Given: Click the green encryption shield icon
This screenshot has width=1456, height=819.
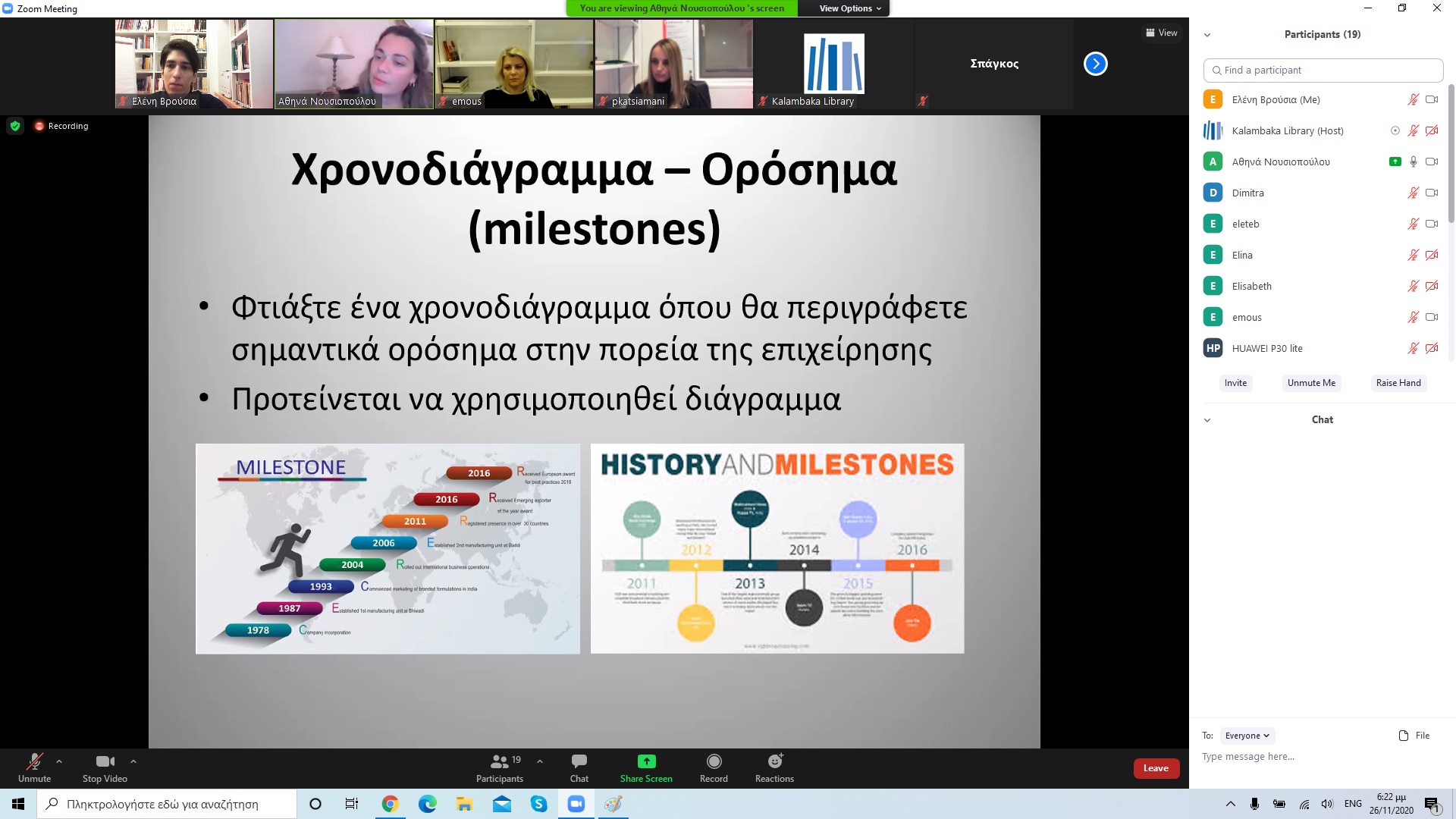Looking at the screenshot, I should pyautogui.click(x=15, y=126).
